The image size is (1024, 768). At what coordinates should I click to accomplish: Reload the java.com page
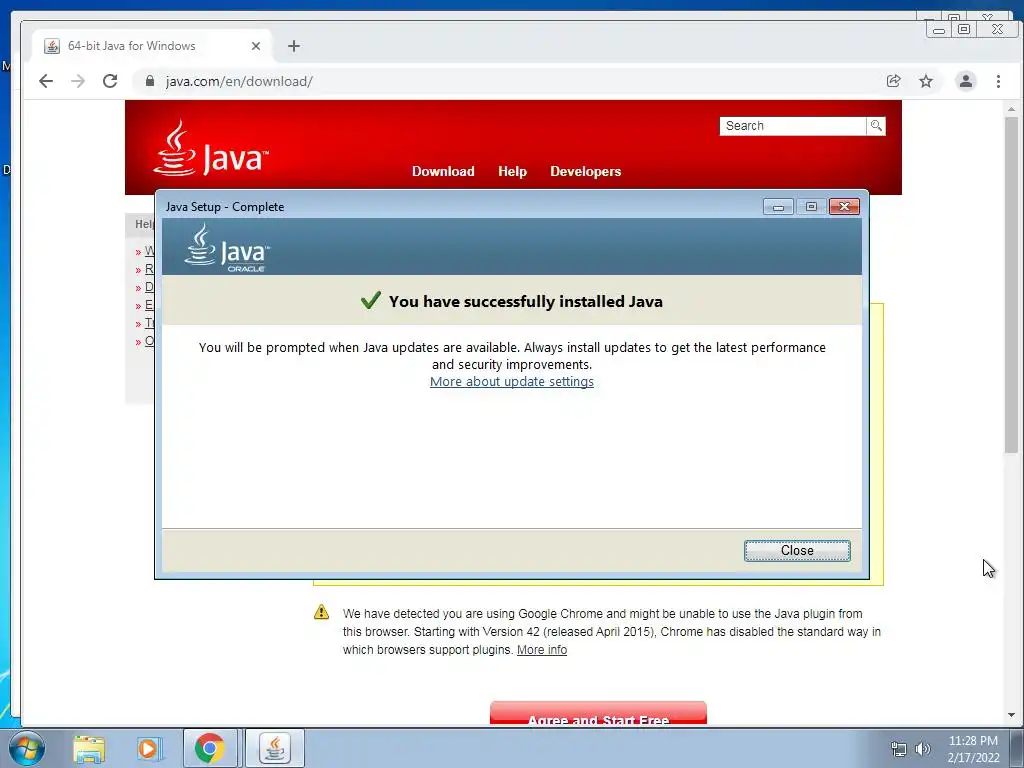point(110,81)
